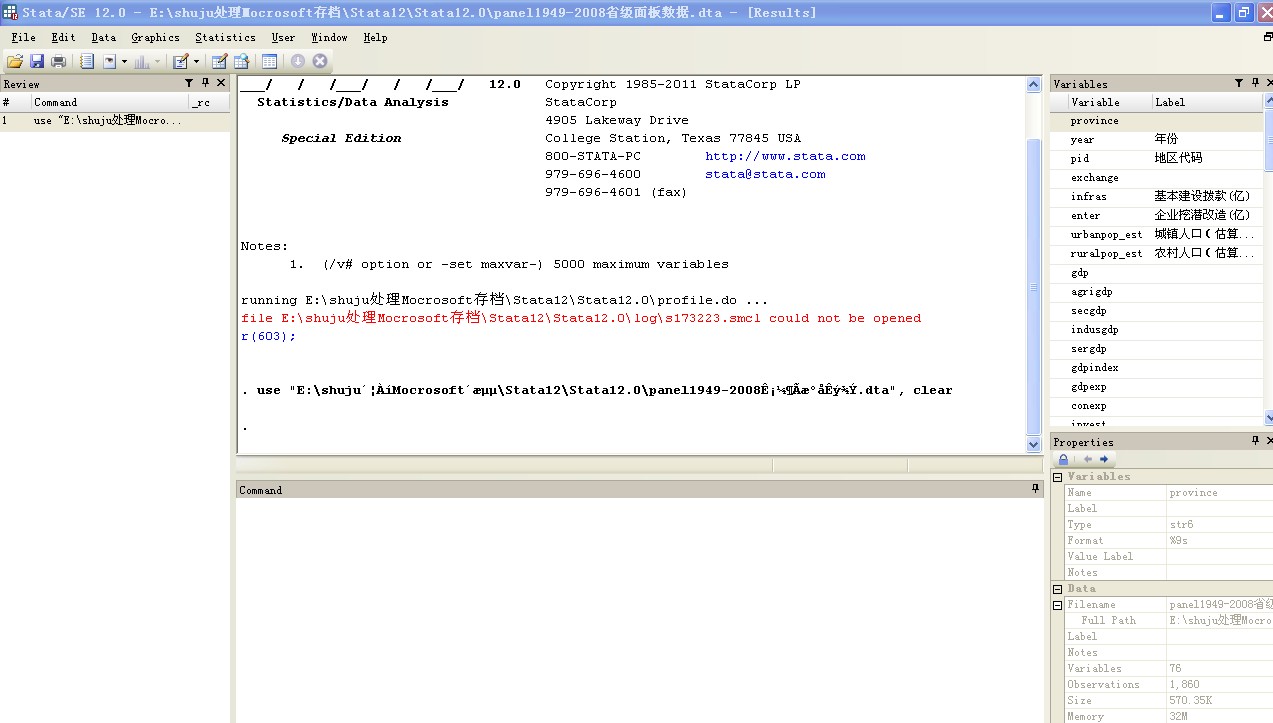
Task: Click the Print results toolbar icon
Action: pyautogui.click(x=58, y=61)
